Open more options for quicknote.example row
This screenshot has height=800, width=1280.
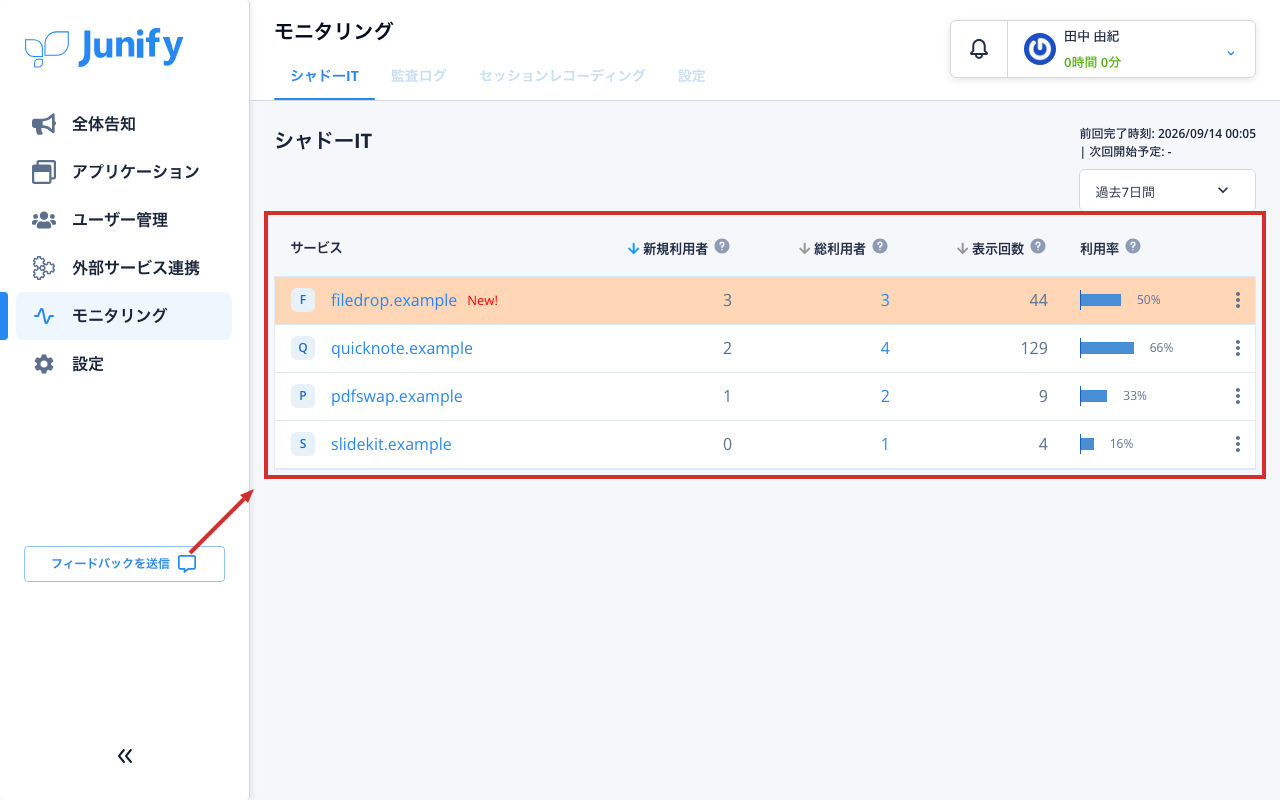click(1238, 348)
